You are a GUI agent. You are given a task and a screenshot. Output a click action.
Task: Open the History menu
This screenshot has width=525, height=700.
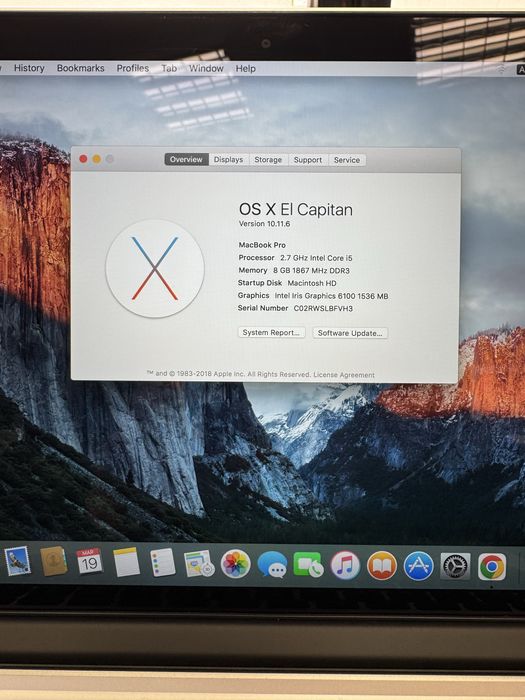pos(29,68)
